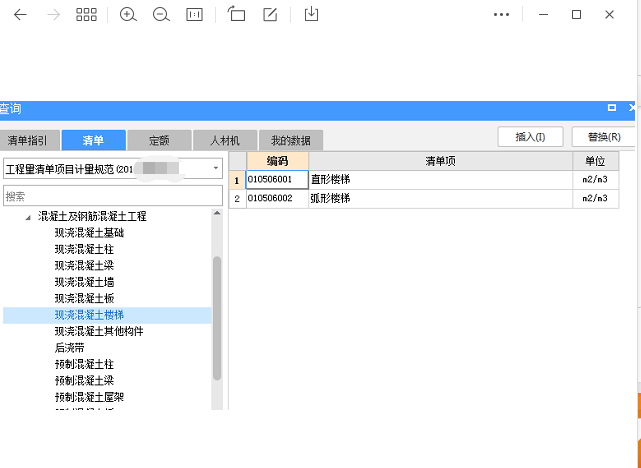Click the 插入(I) button
The image size is (641, 468).
[530, 137]
